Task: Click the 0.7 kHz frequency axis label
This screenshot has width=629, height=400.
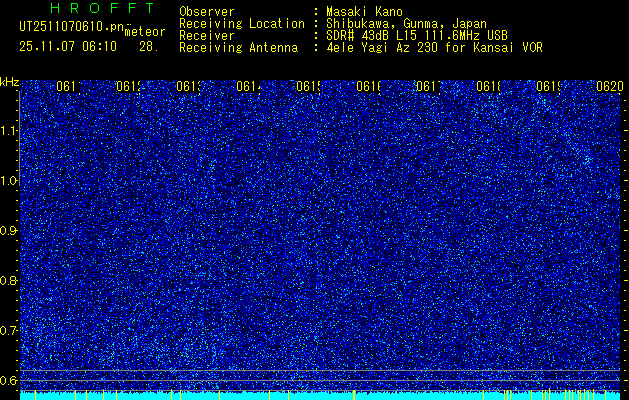Action: tap(10, 330)
